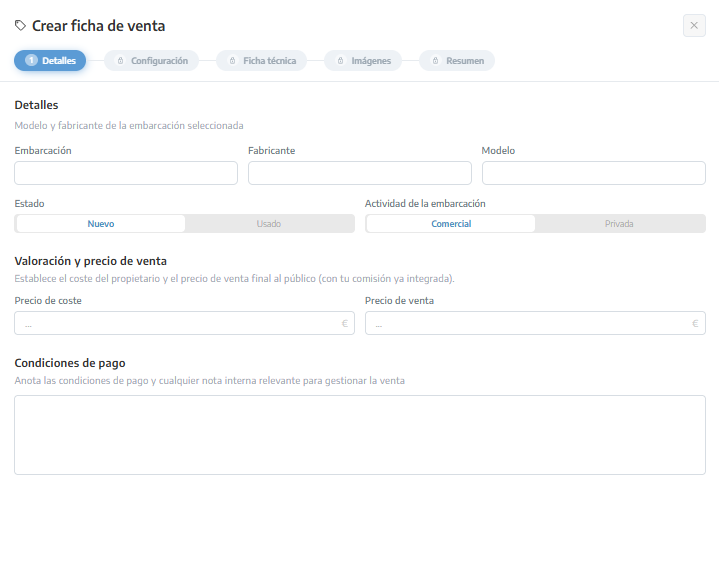Open the Embarcación selector field
Screen dimensions: 719x561
pos(126,173)
